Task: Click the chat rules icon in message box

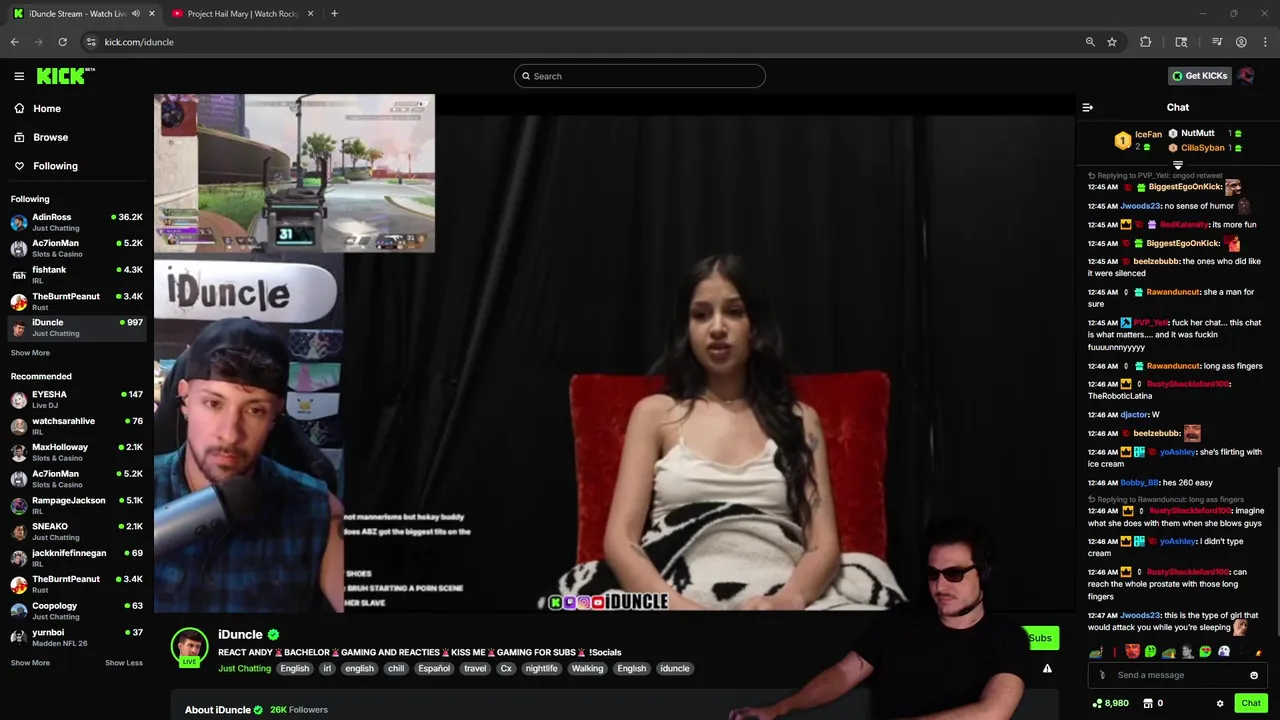Action: click(1102, 675)
